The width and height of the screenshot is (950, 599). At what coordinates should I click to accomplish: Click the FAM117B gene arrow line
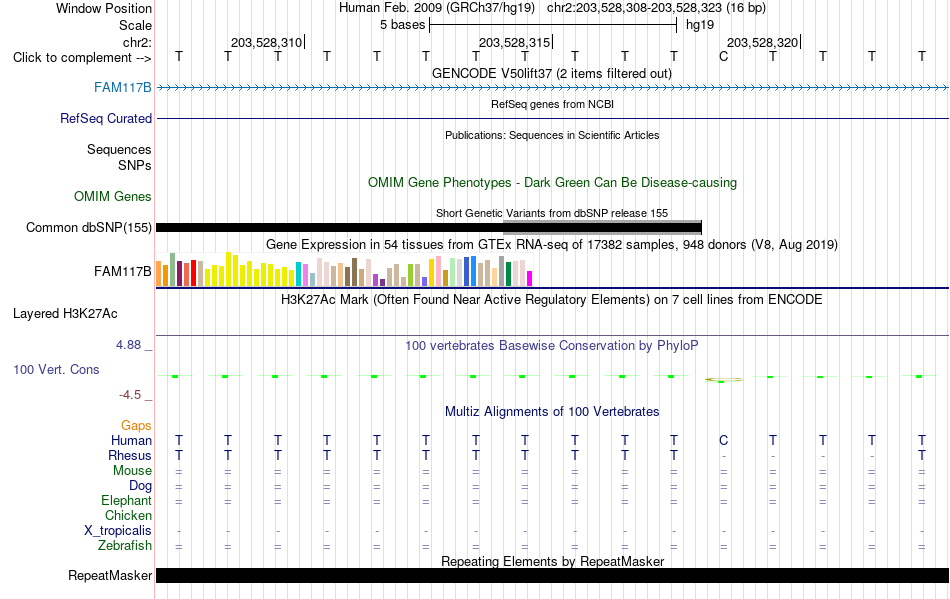pos(552,88)
